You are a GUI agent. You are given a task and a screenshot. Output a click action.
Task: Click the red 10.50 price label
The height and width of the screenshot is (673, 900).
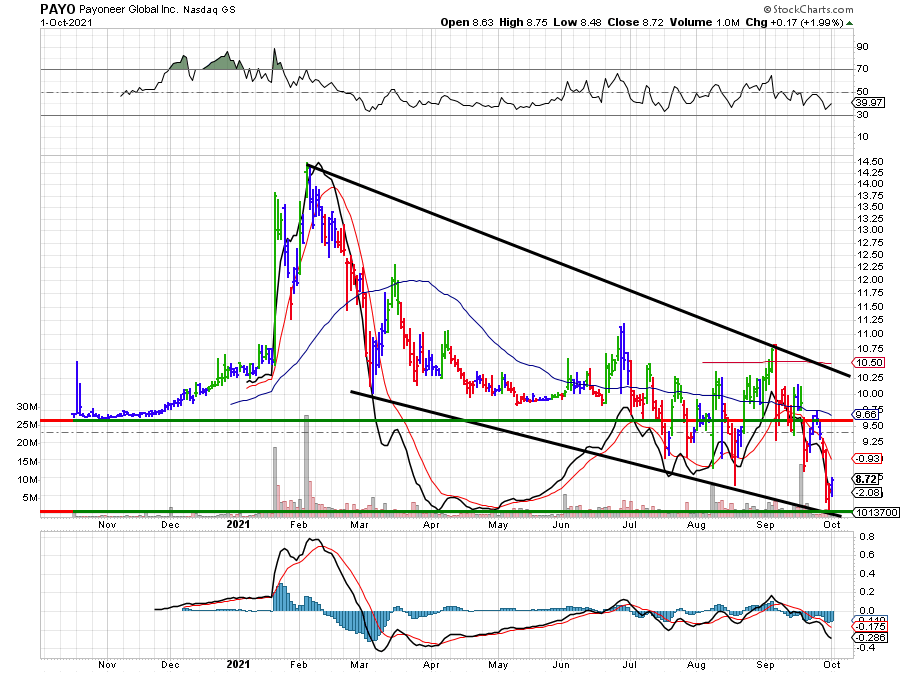tap(866, 362)
